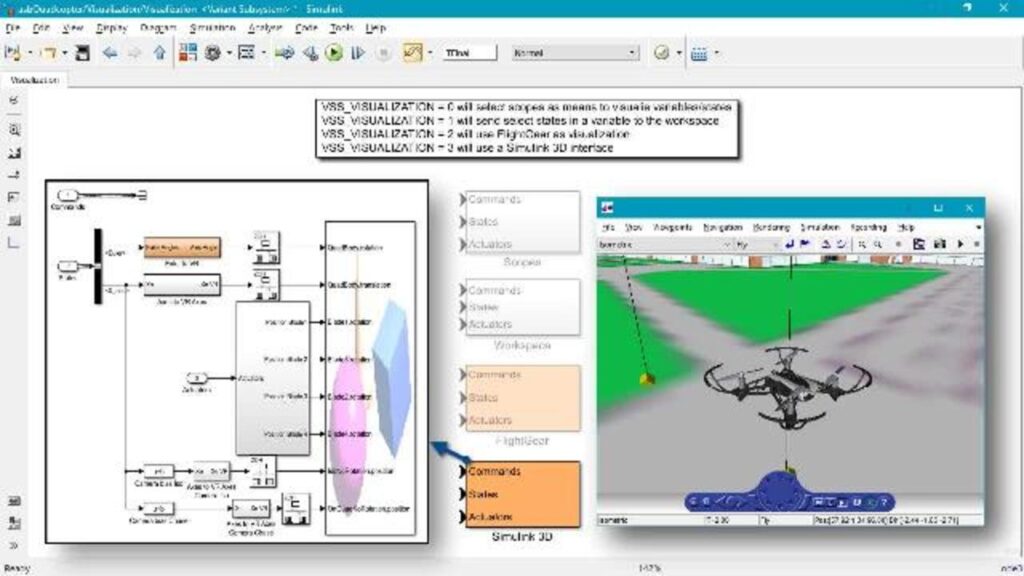Click the Back navigation arrow

109,53
